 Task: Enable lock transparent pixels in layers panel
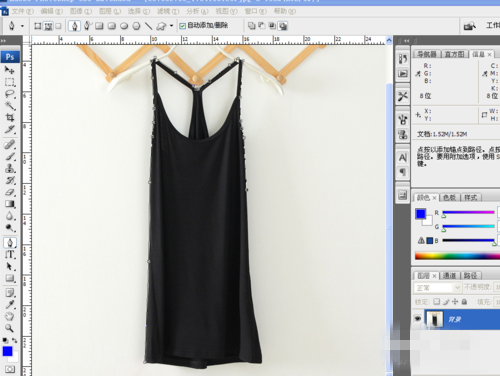436,302
